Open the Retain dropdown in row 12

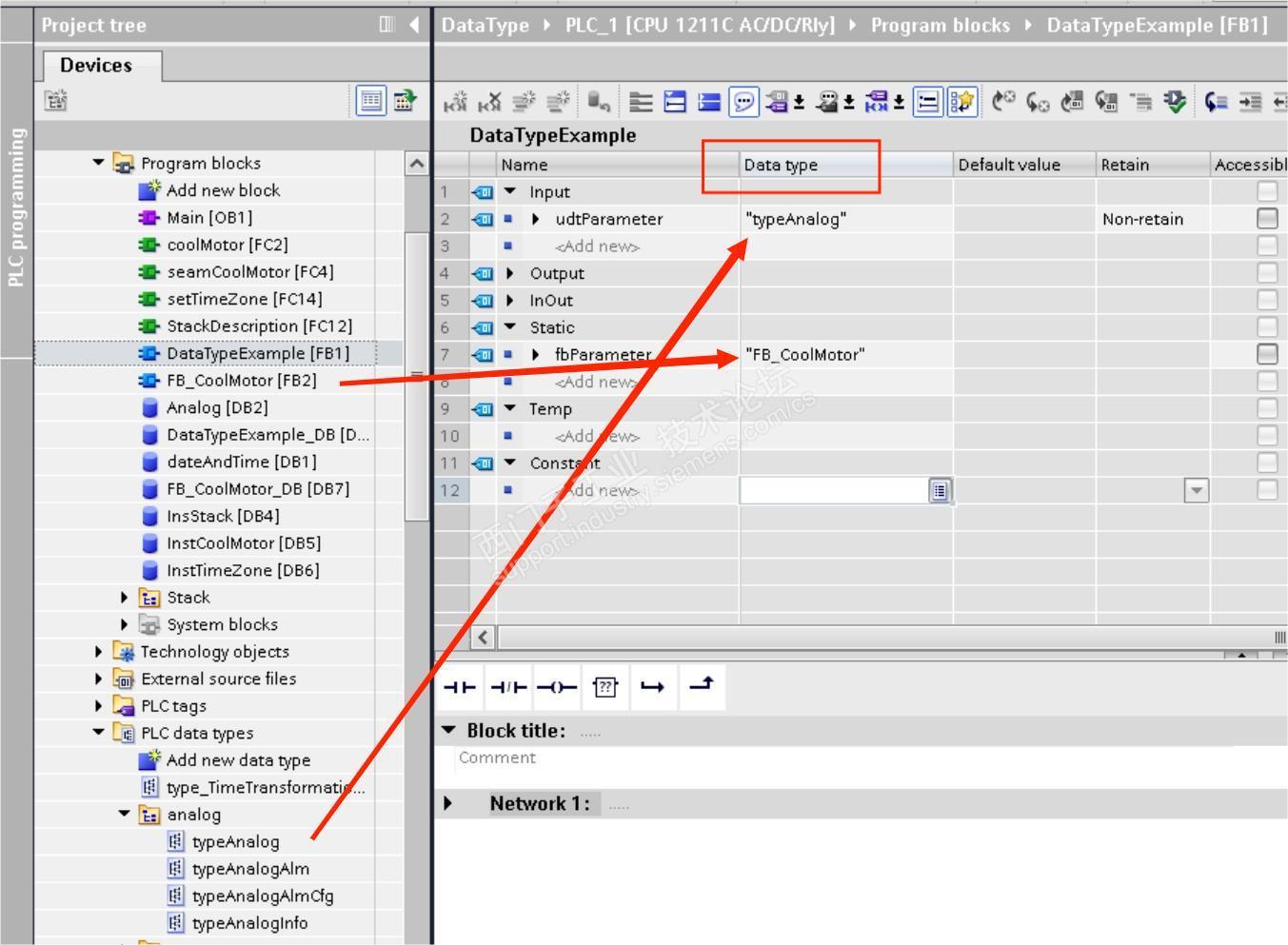coord(1197,491)
